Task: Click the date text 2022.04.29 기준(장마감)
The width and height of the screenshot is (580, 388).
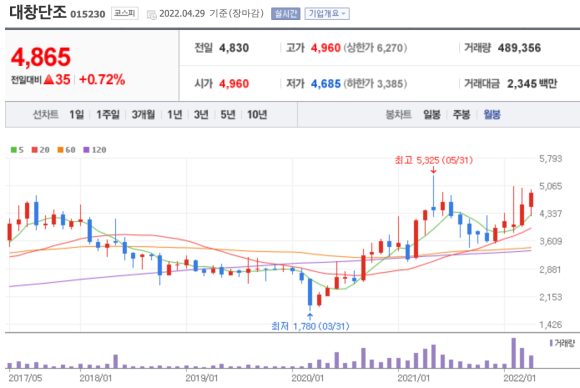Action: point(211,14)
